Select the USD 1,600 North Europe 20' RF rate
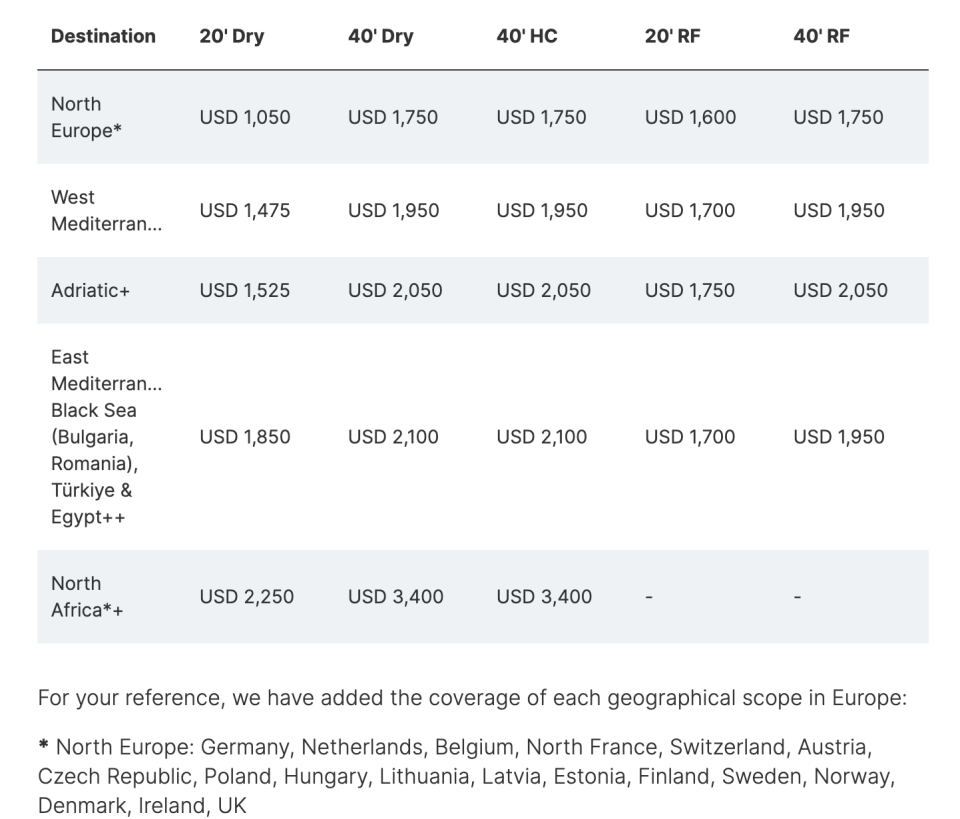Viewport: 960px width, 819px height. point(690,117)
